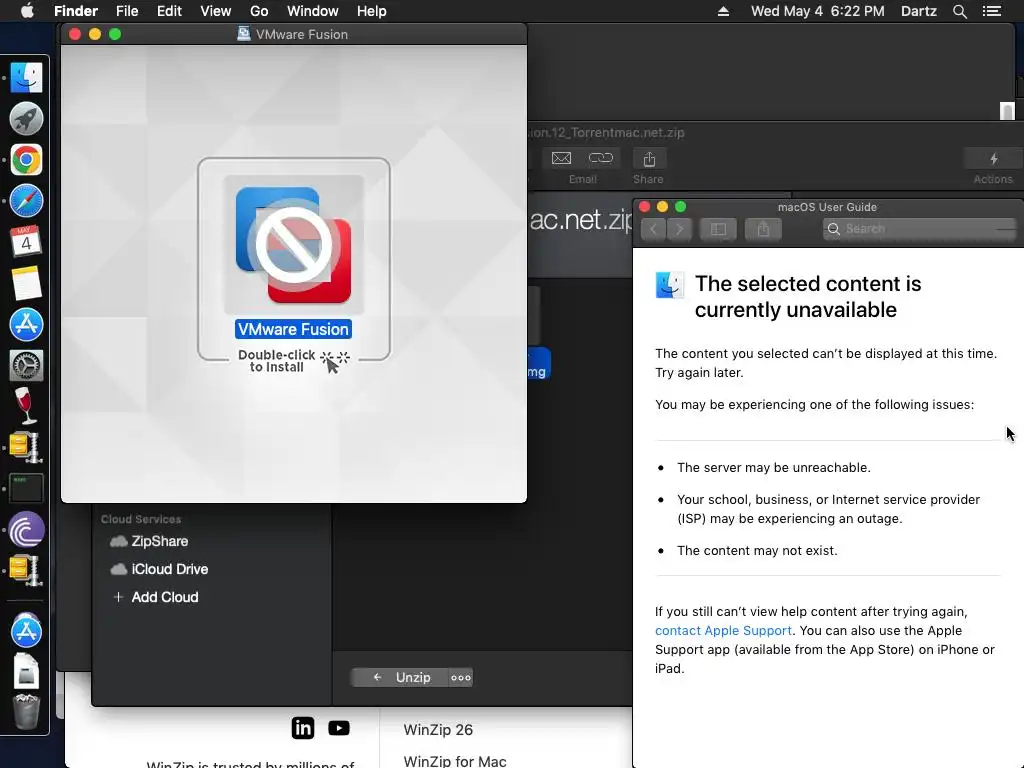Screen dimensions: 1024x768
Task: Open LinkedIn icon on WinZip page
Action: point(302,728)
